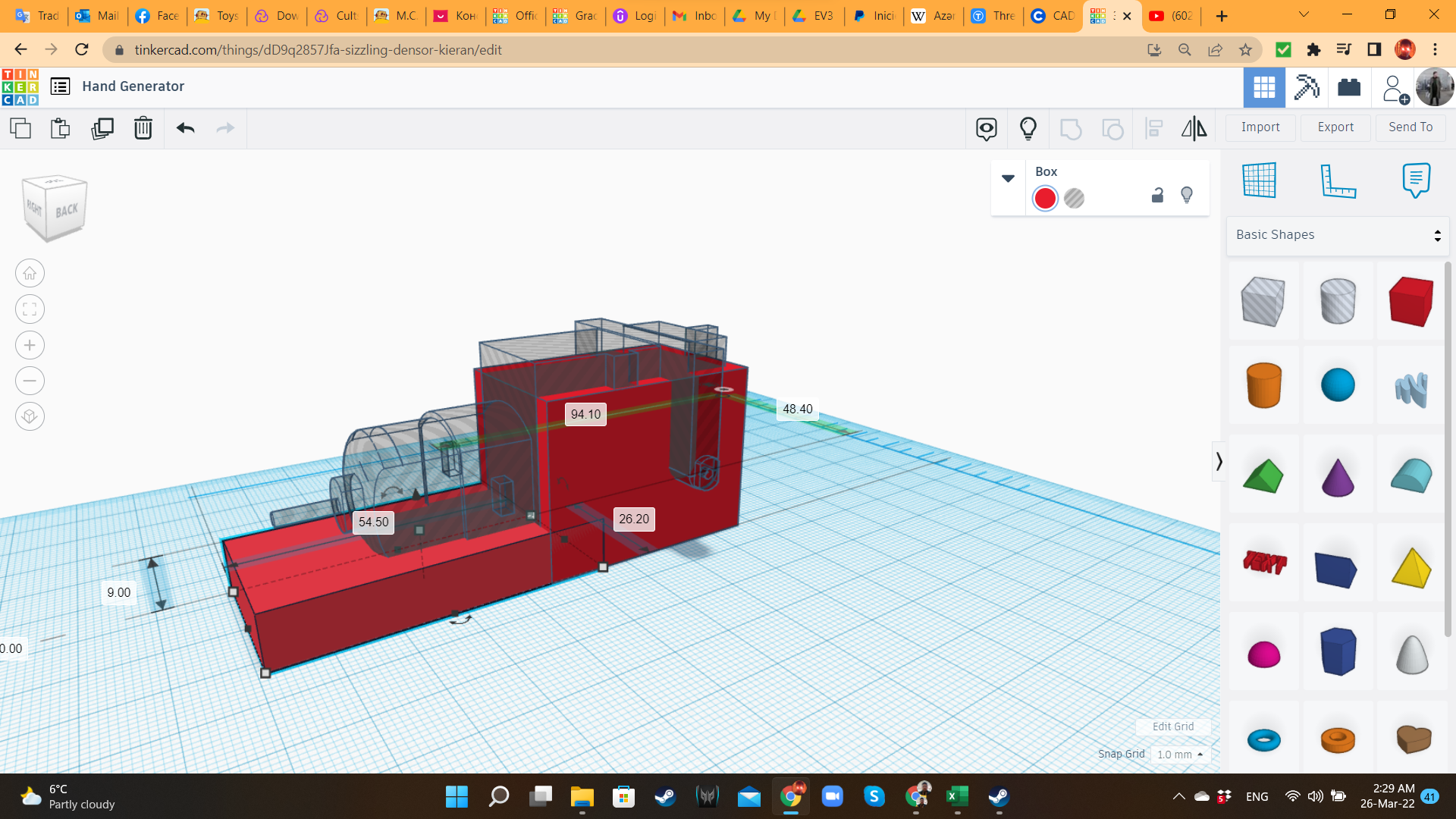Viewport: 1456px width, 819px height.
Task: Click the Workplane tool icon
Action: [1260, 180]
